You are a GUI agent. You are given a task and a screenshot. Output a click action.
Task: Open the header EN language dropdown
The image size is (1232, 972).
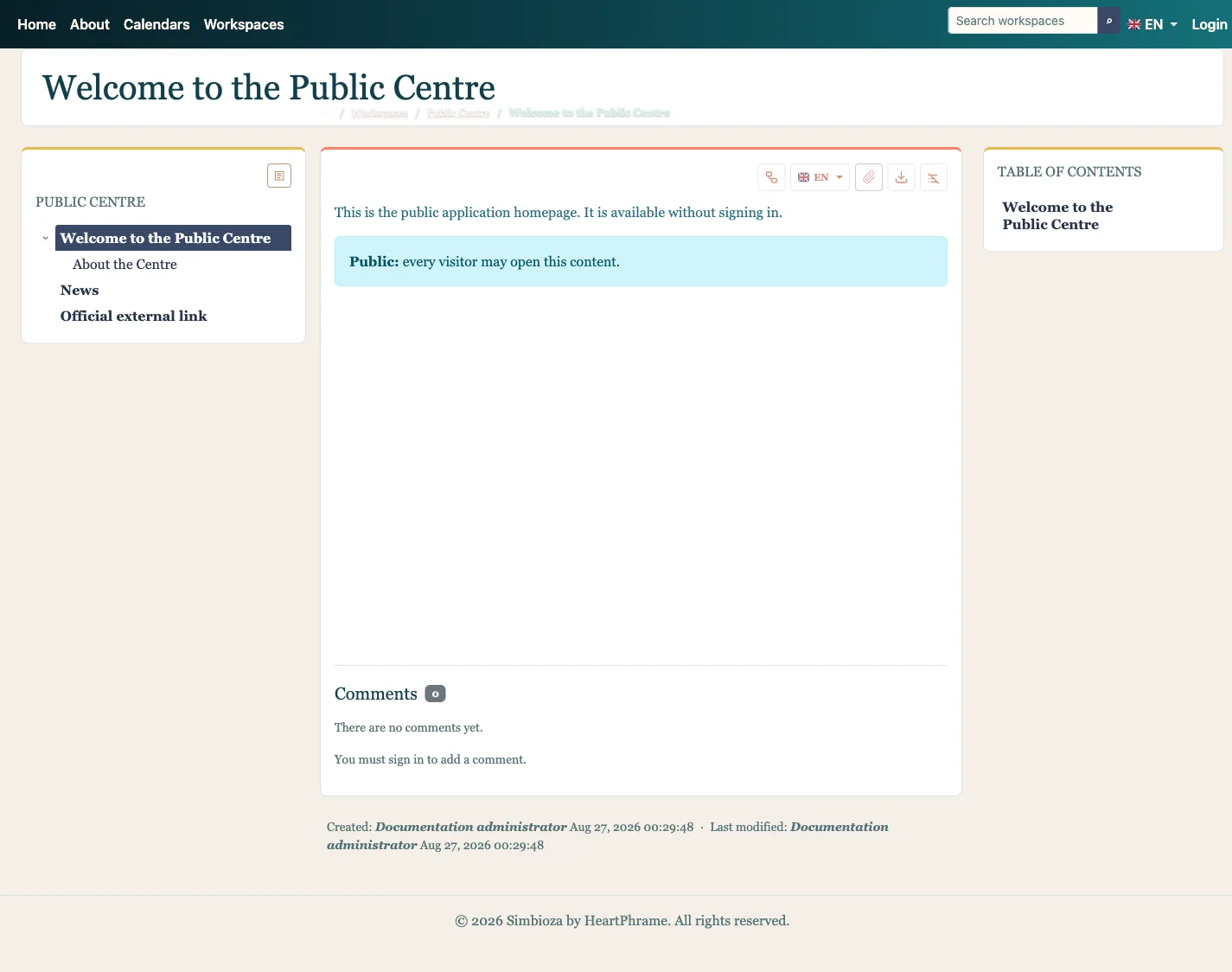(1152, 24)
